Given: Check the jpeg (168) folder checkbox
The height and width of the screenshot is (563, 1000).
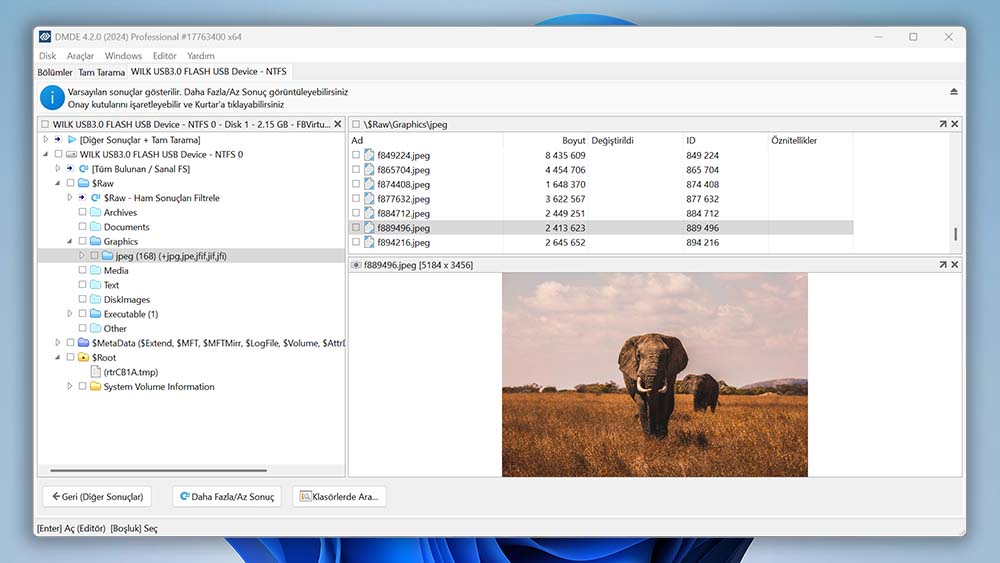Looking at the screenshot, I should pyautogui.click(x=94, y=256).
